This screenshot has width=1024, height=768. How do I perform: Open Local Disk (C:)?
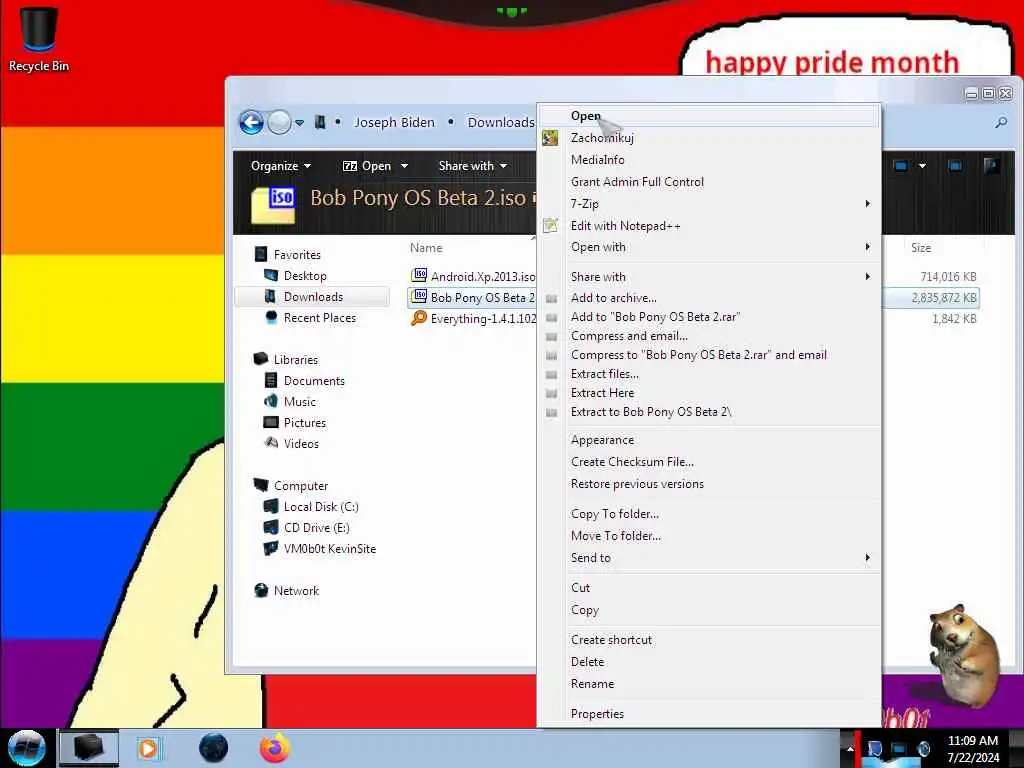pos(321,507)
